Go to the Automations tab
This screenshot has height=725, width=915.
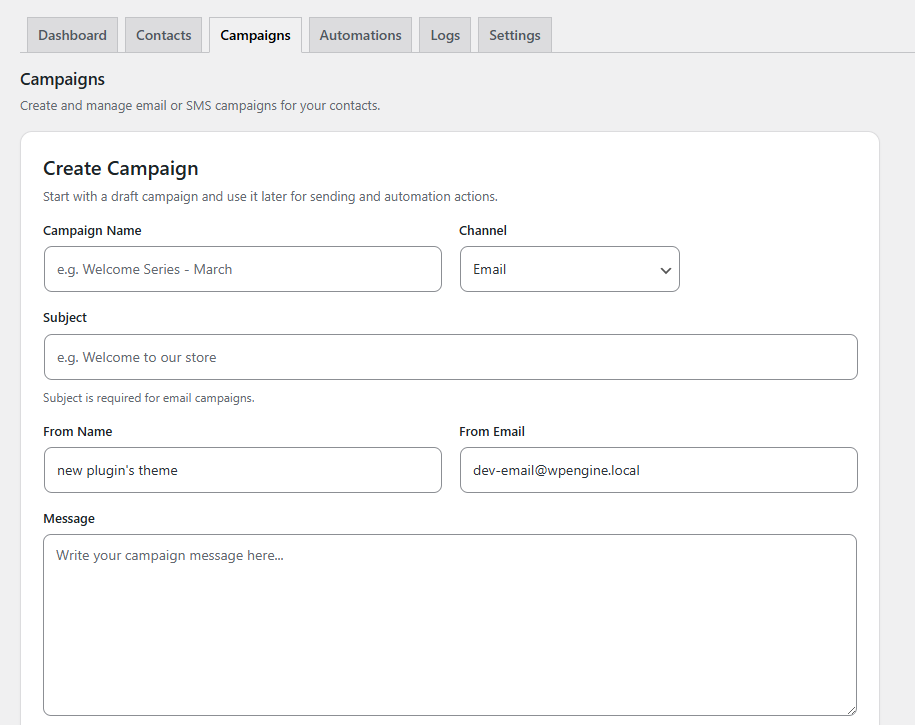(x=360, y=35)
